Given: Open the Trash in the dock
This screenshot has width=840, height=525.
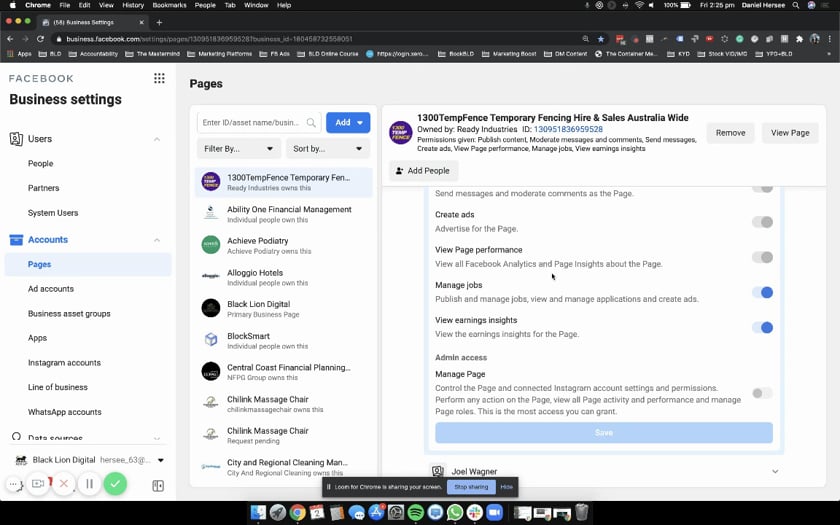Looking at the screenshot, I should [x=581, y=513].
